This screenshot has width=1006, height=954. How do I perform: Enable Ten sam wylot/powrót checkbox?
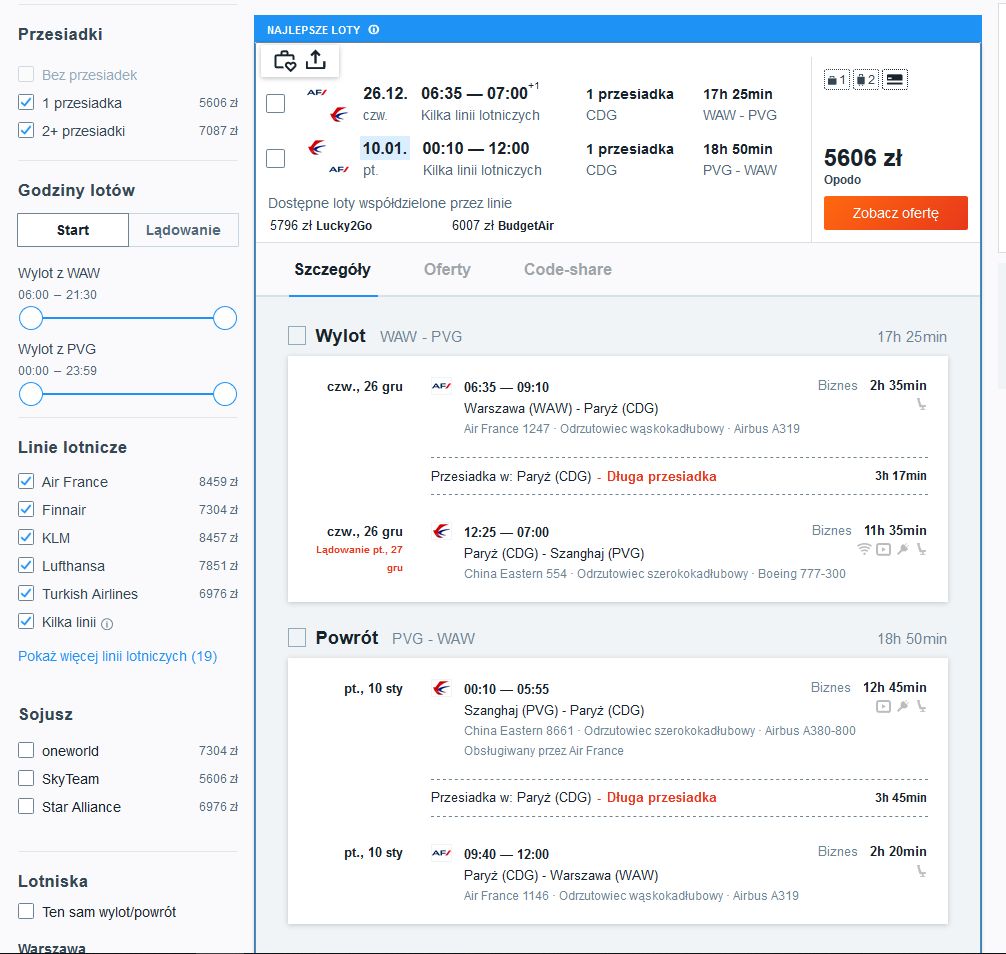pyautogui.click(x=26, y=911)
